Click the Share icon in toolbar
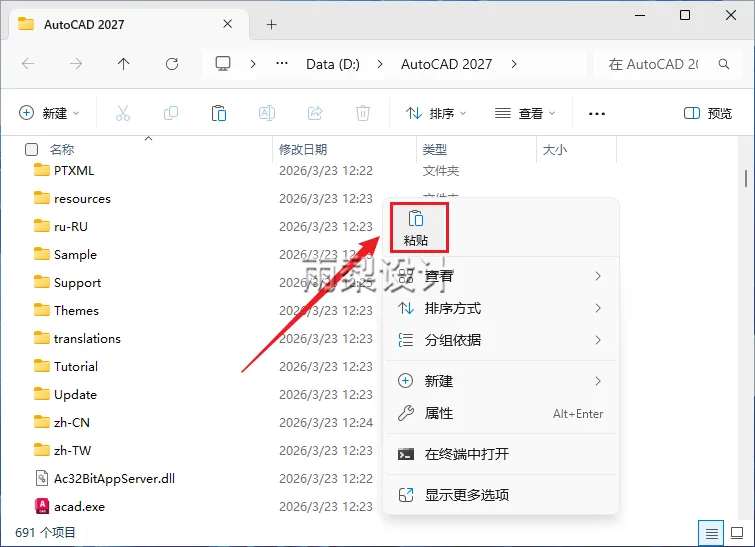Viewport: 755px width, 547px height. click(x=315, y=113)
